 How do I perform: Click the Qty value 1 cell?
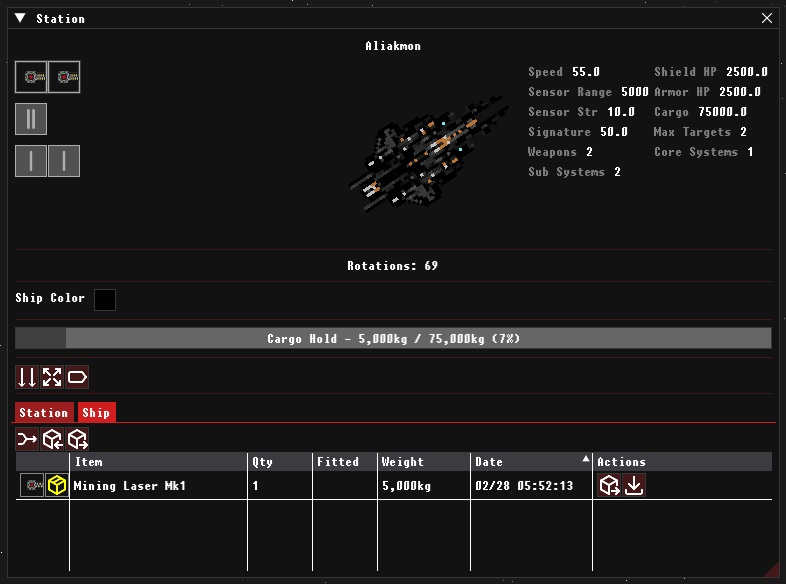255,486
